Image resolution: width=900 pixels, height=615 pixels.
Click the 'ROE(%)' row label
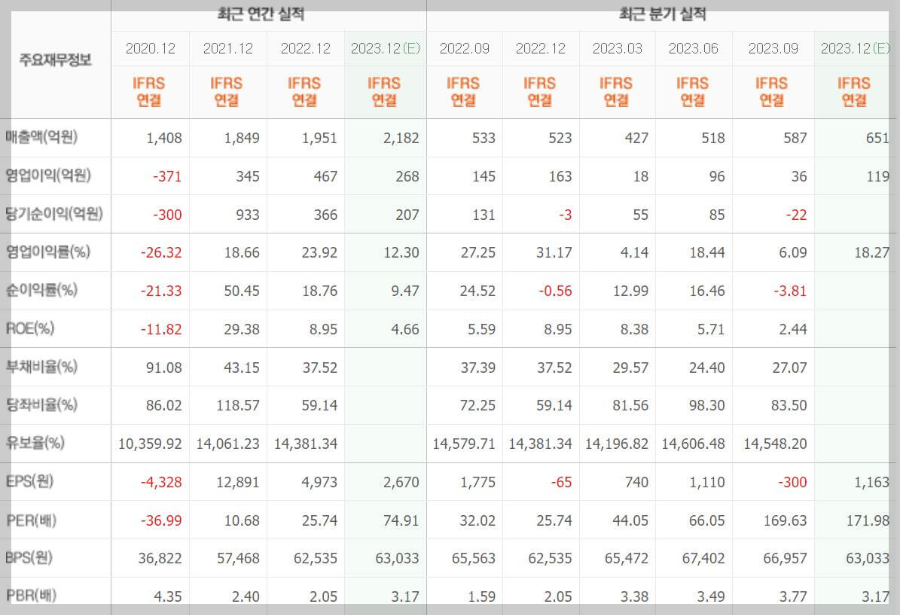[x=30, y=328]
